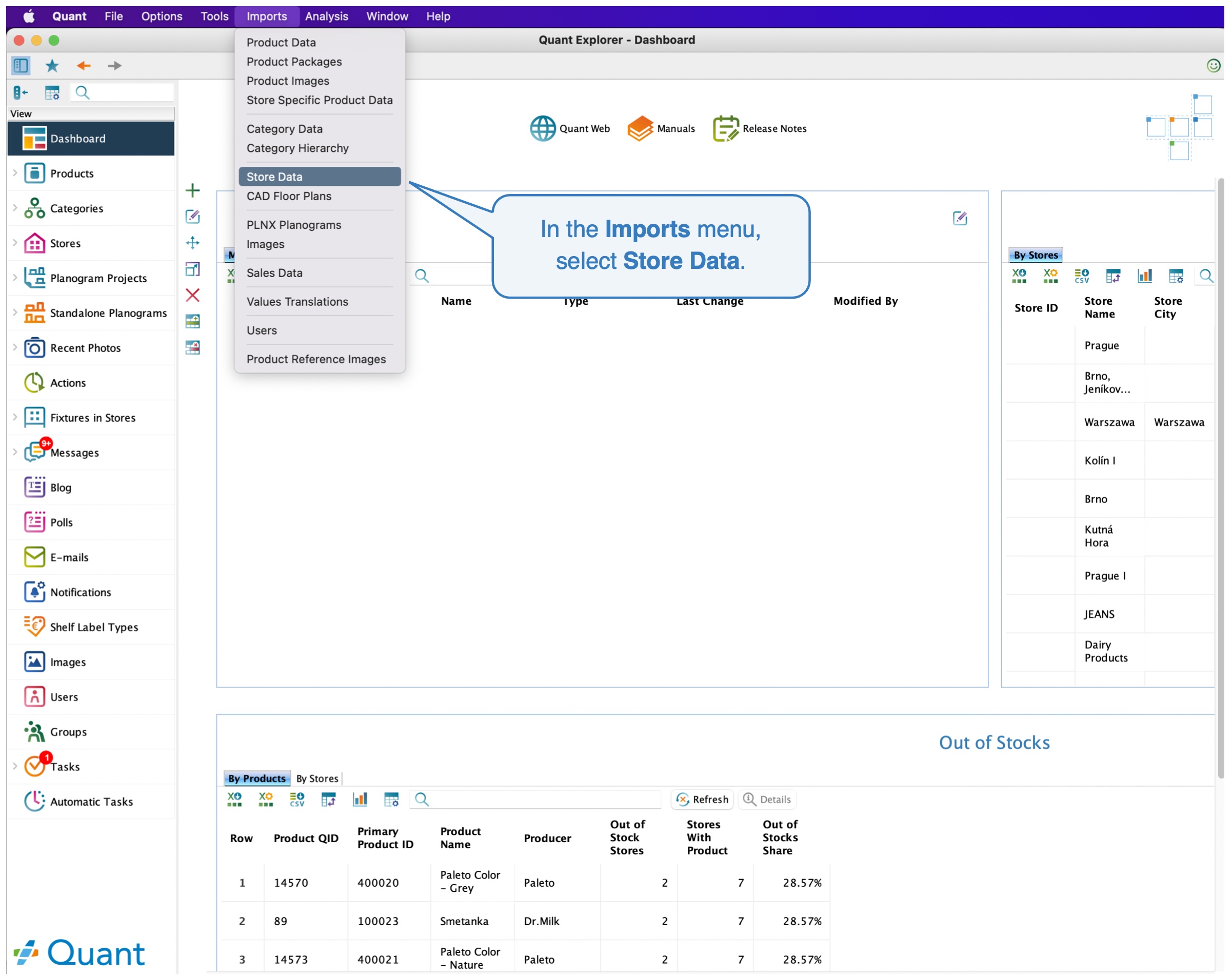
Task: Open the Quant Web globe icon
Action: (x=543, y=128)
